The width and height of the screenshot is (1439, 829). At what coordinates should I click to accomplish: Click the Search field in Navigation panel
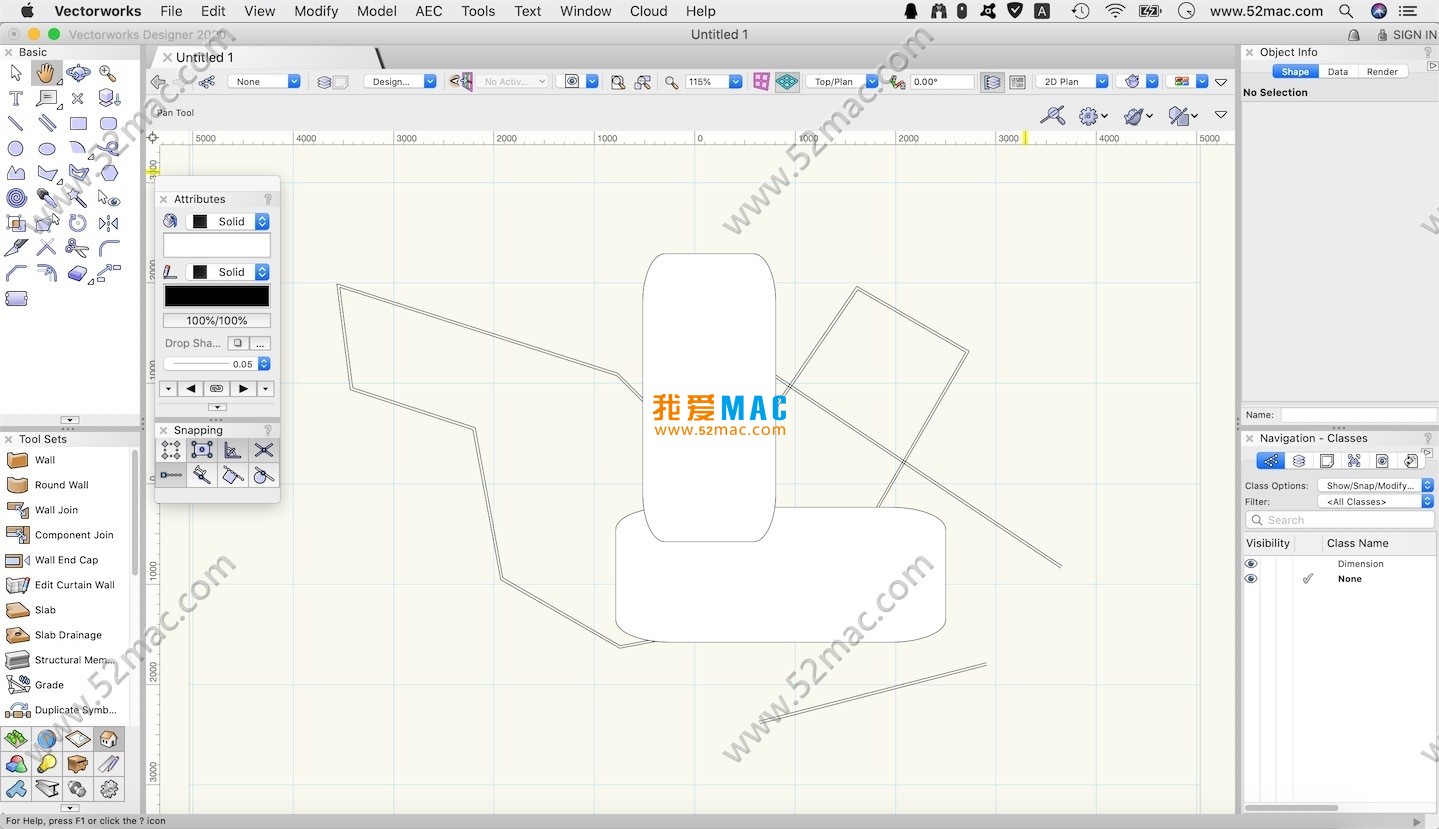coord(1340,520)
